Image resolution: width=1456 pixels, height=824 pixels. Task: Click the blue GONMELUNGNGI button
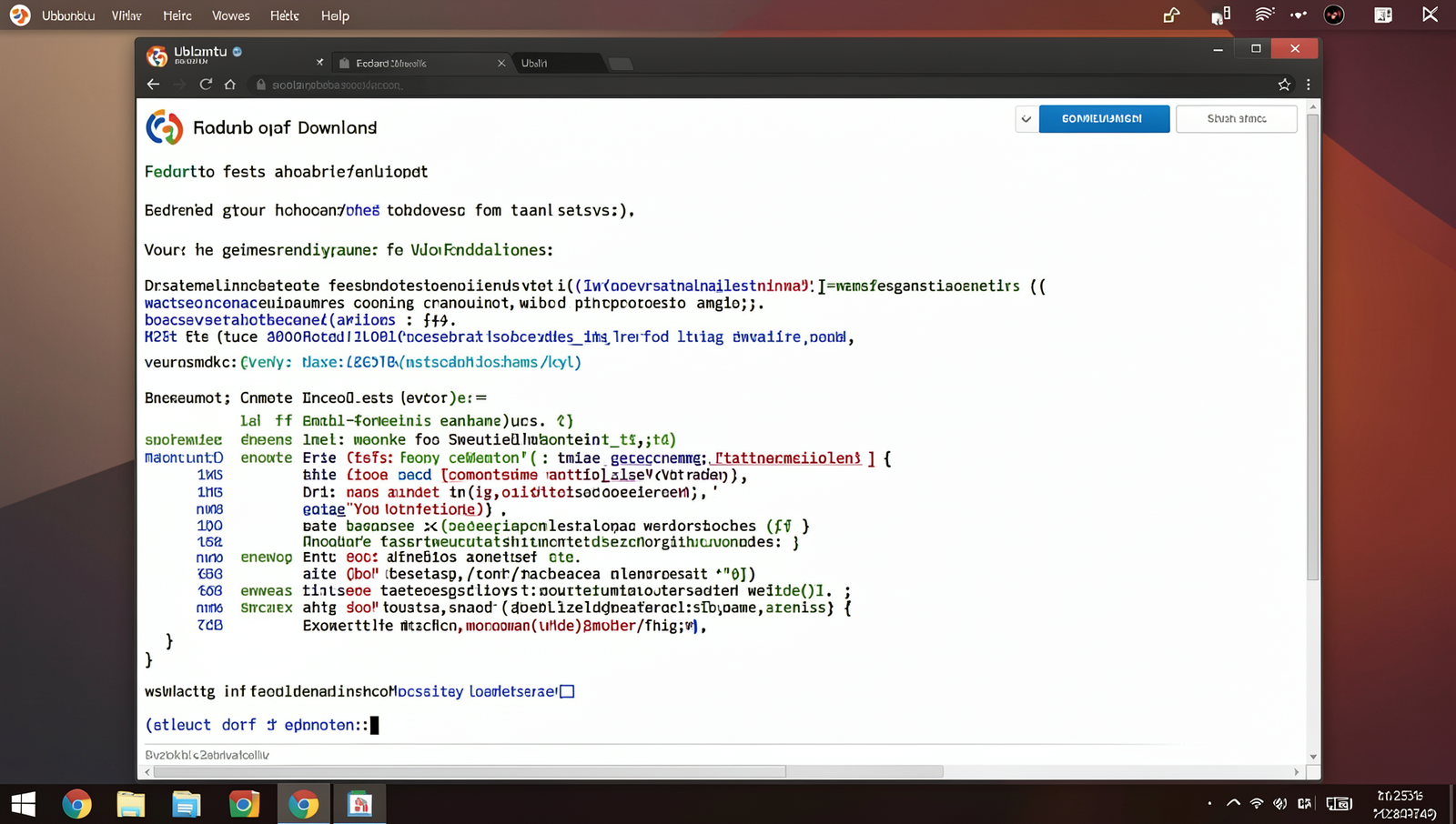click(1104, 119)
